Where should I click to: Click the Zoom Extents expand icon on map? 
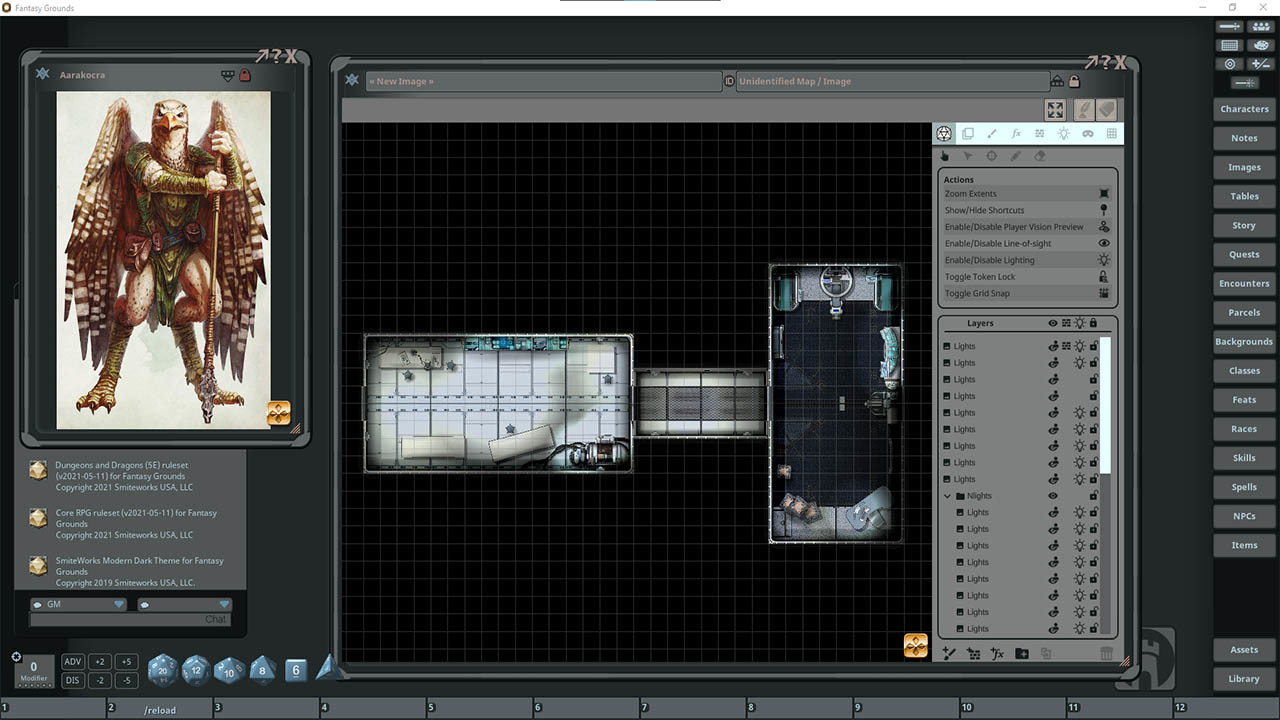tap(1054, 109)
